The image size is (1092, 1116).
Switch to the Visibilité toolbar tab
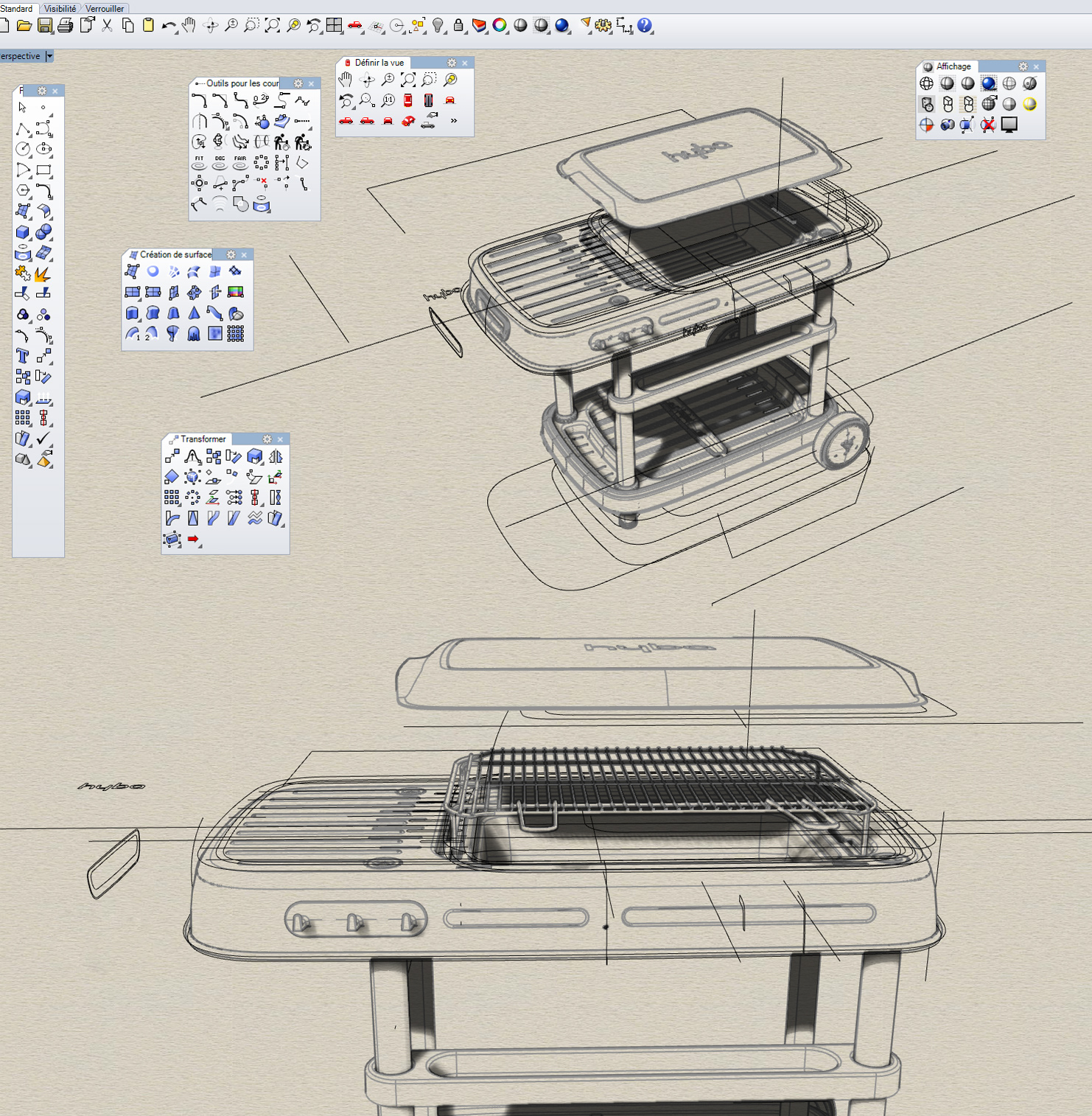[60, 9]
